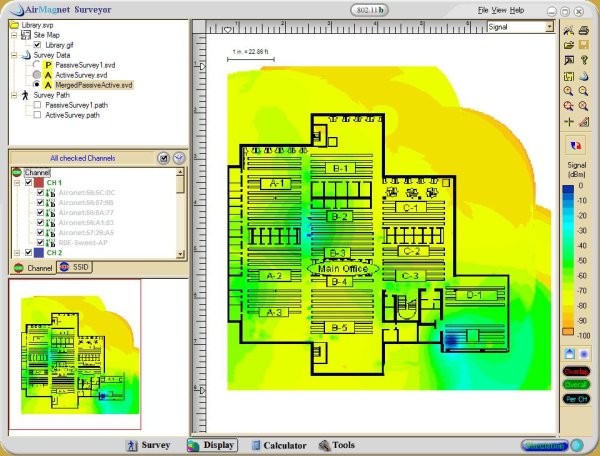Click the check-all channels icon

[x=163, y=158]
